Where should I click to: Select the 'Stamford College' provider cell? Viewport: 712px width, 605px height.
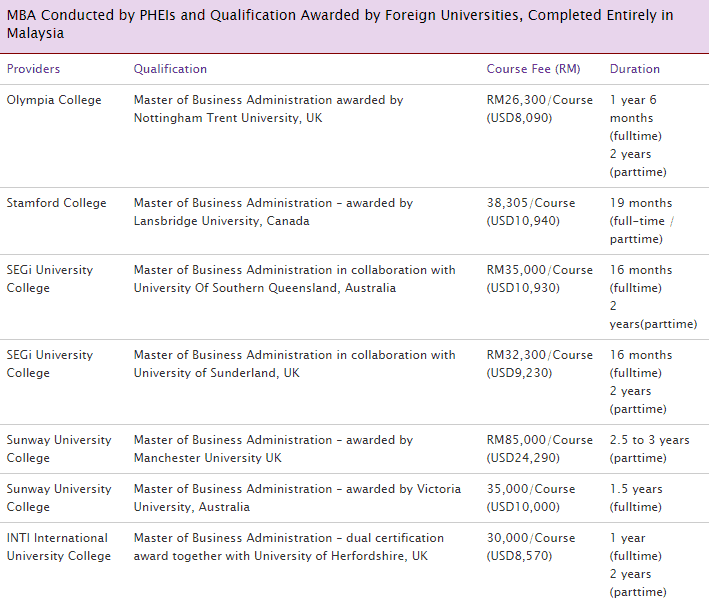click(x=56, y=203)
